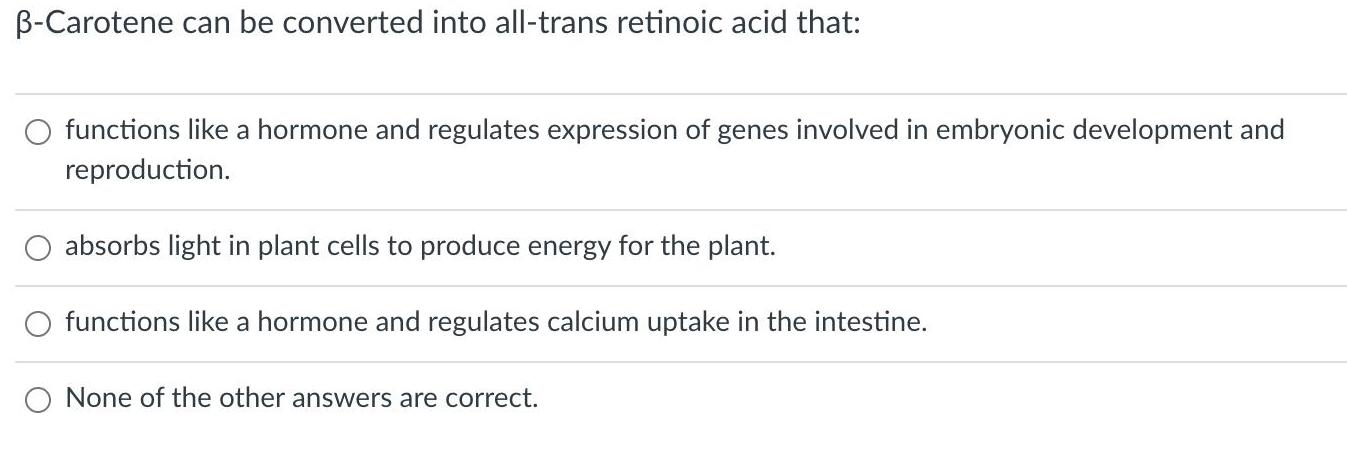The height and width of the screenshot is (449, 1347).
Task: Select the embryonic development and reproduction radio button
Action: pos(38,132)
